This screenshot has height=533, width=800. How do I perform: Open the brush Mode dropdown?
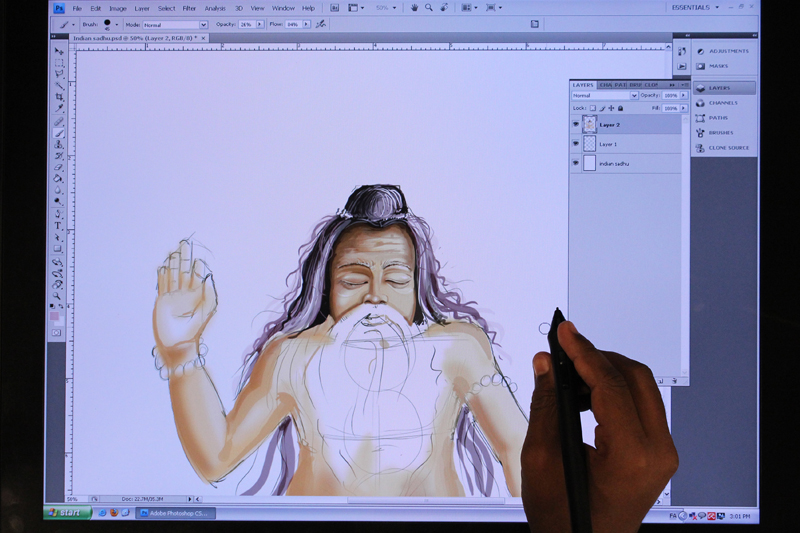pos(174,24)
